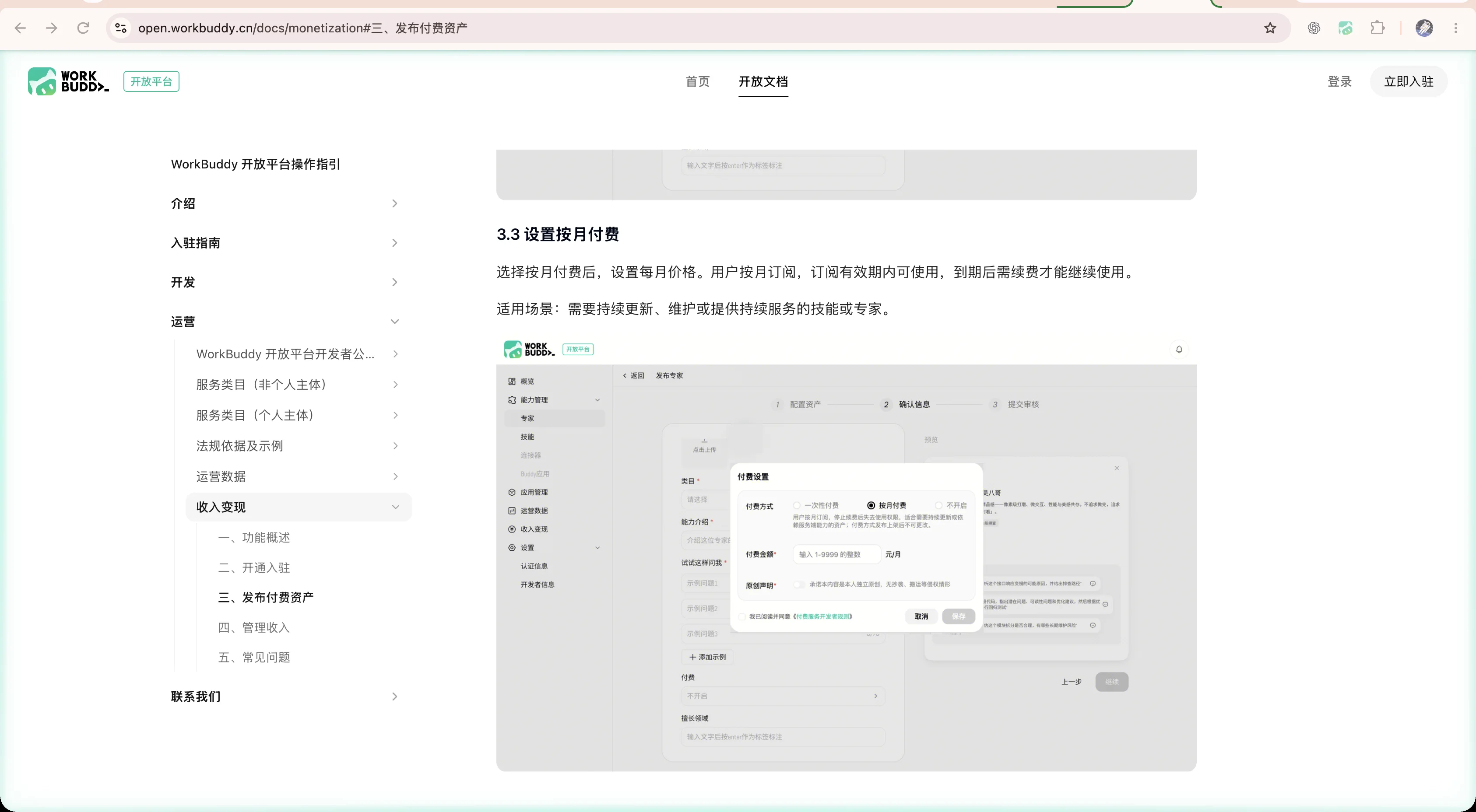
Task: Click the 添加示例 plus button
Action: point(708,657)
